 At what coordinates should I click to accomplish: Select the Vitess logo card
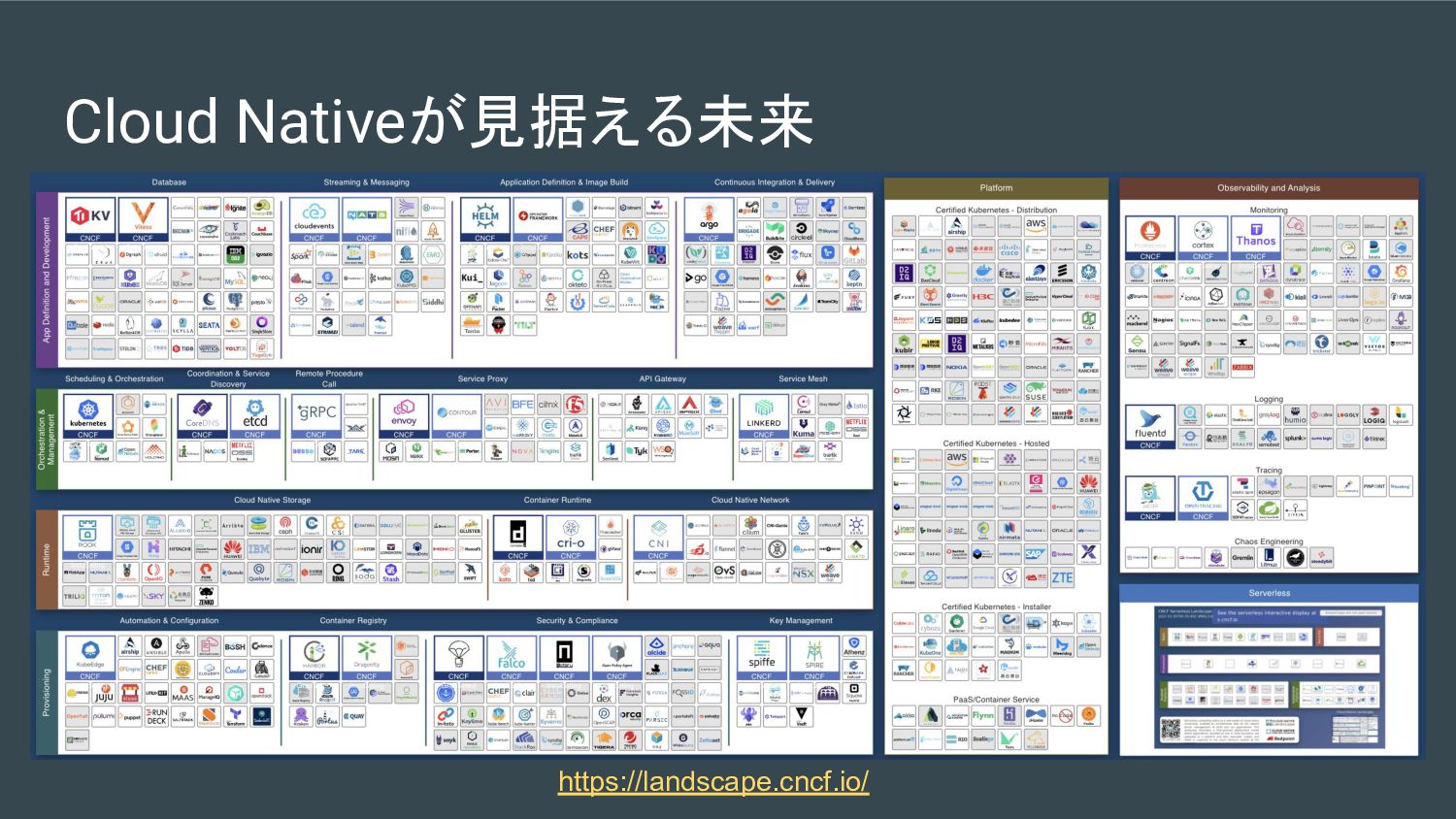(x=143, y=219)
